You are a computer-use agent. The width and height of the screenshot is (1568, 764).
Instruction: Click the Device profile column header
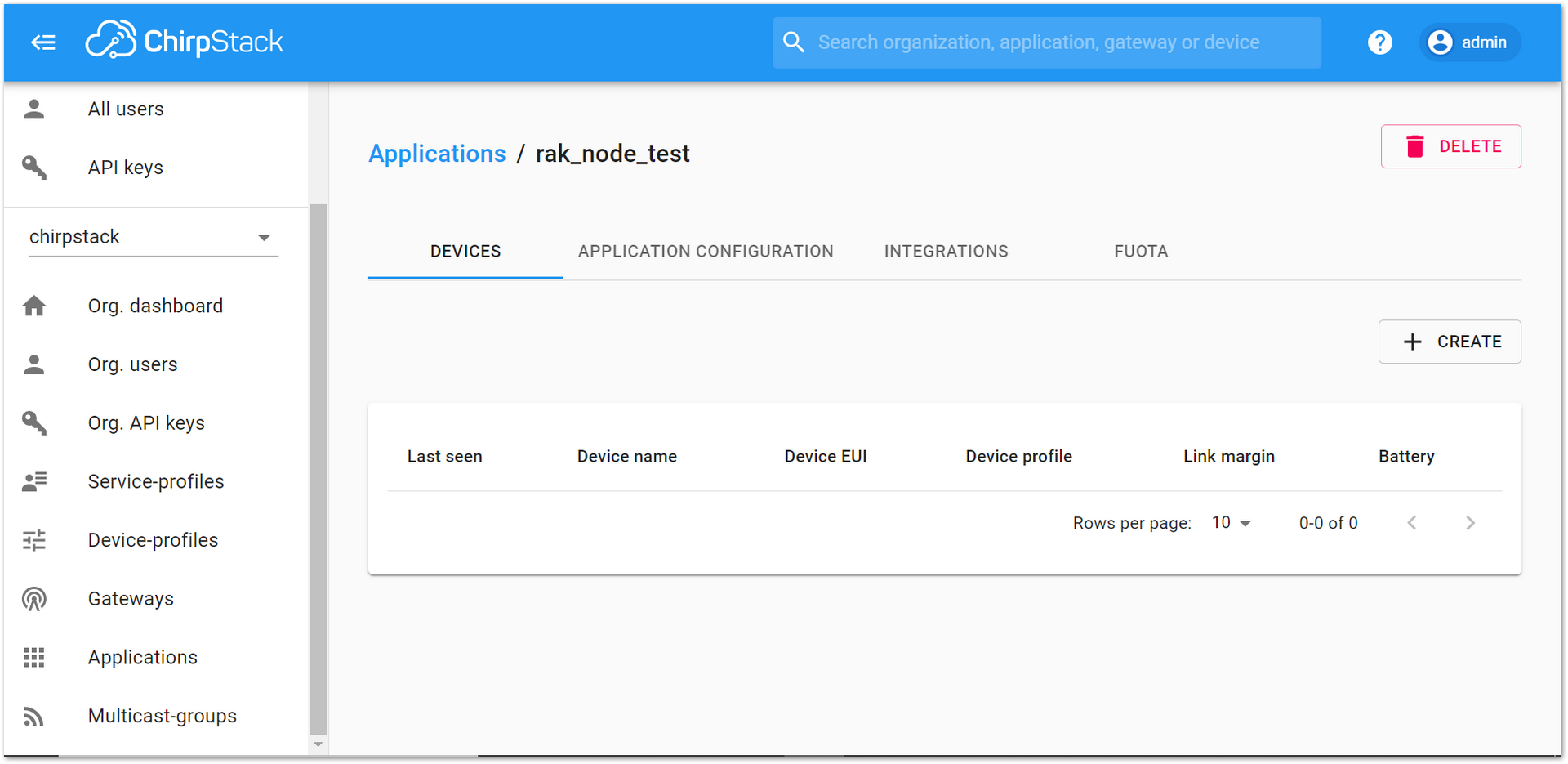pyautogui.click(x=1018, y=457)
